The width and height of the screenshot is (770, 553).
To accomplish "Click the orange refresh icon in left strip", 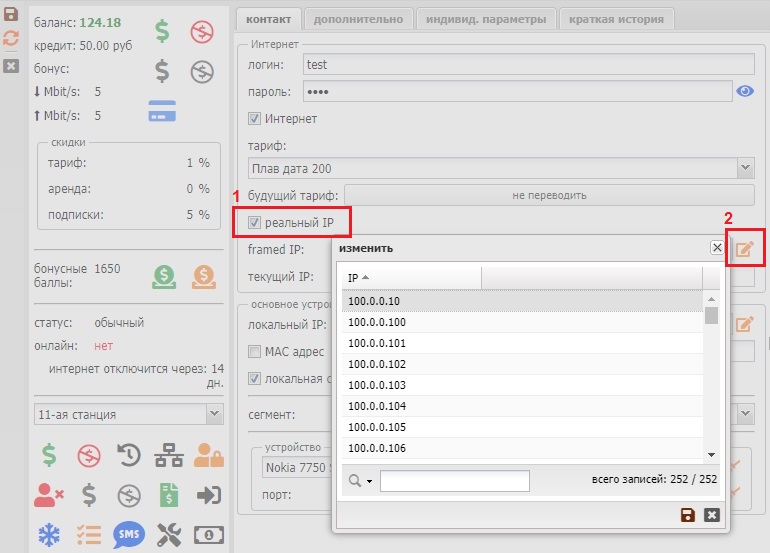I will (11, 38).
